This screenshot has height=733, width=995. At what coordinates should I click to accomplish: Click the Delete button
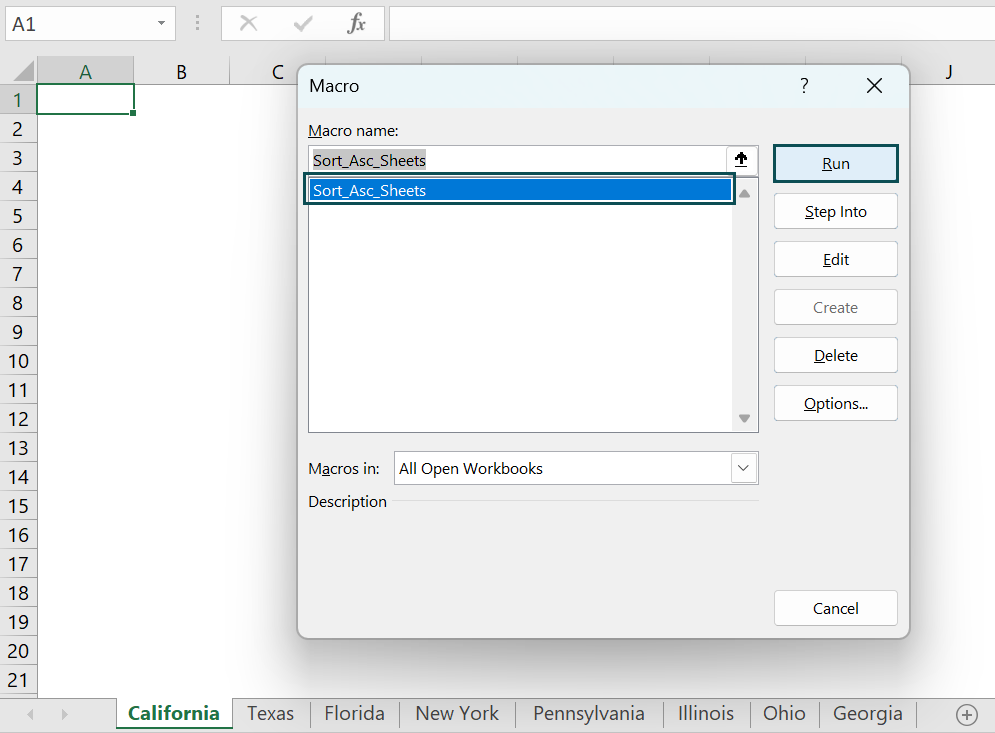point(836,355)
